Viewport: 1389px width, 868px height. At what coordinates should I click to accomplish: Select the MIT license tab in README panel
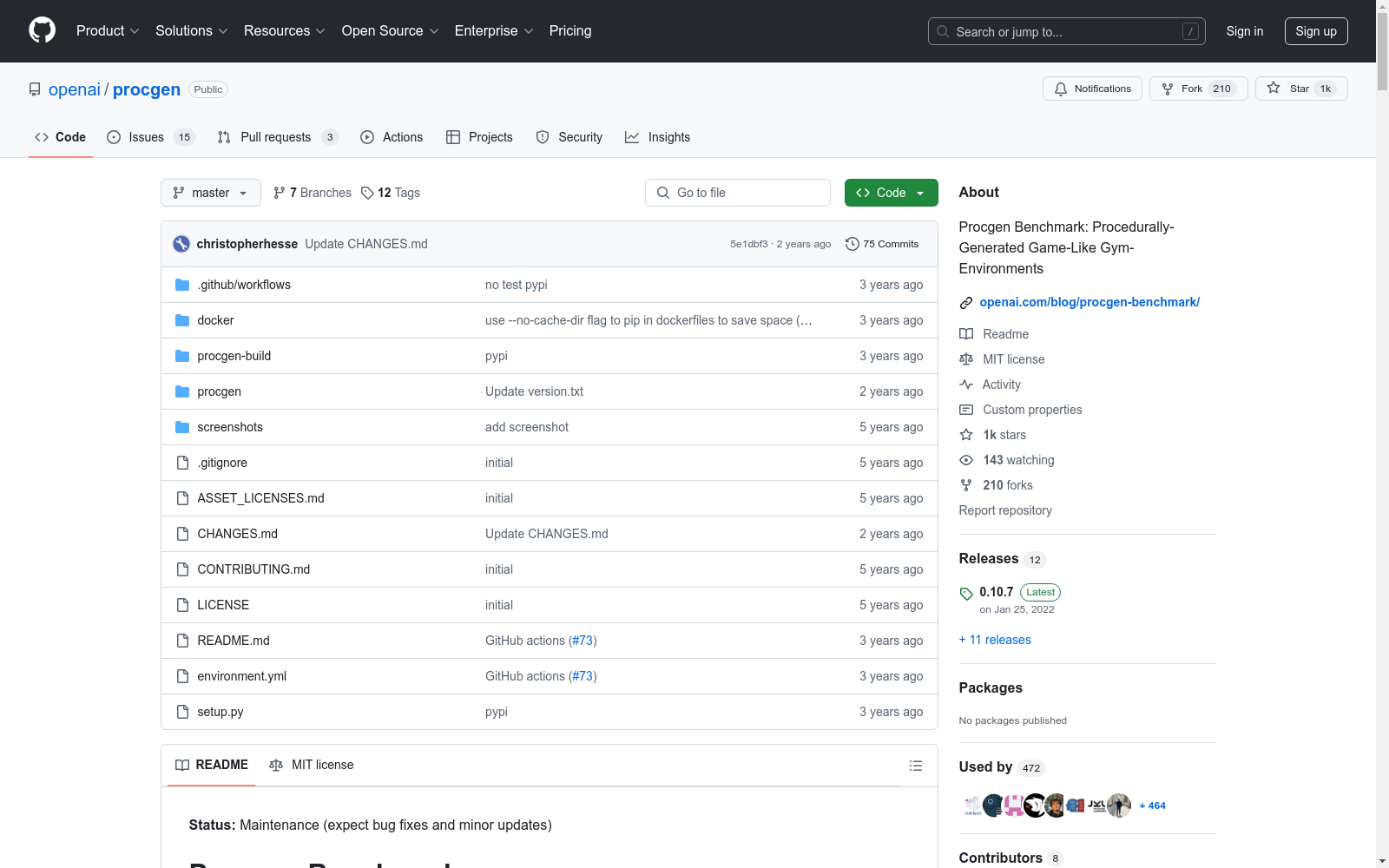pyautogui.click(x=312, y=765)
